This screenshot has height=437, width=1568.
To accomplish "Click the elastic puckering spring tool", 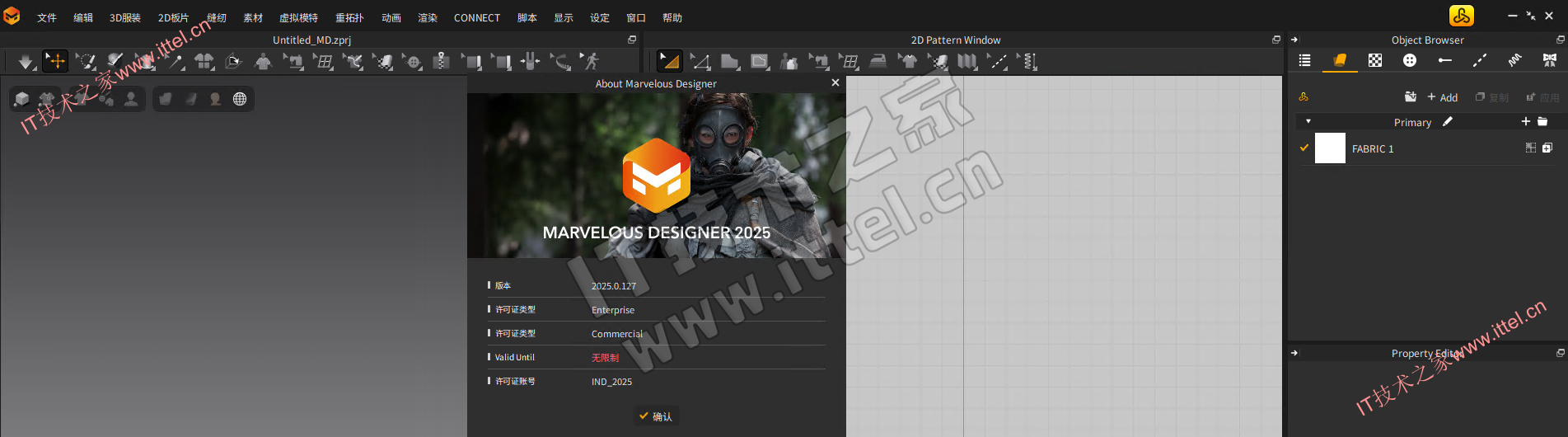I will pos(1027,61).
